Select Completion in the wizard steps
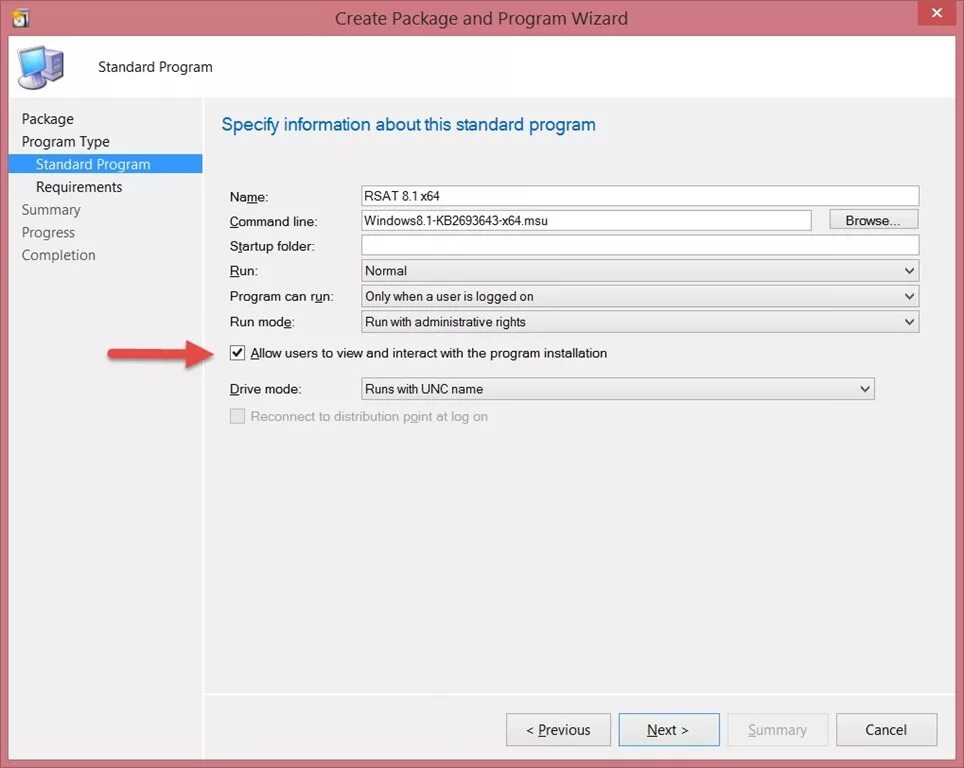The image size is (964, 768). click(58, 255)
